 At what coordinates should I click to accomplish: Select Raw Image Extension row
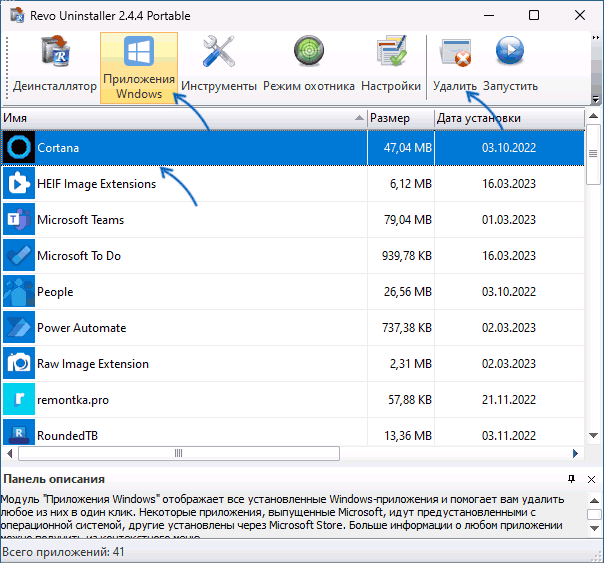point(293,364)
